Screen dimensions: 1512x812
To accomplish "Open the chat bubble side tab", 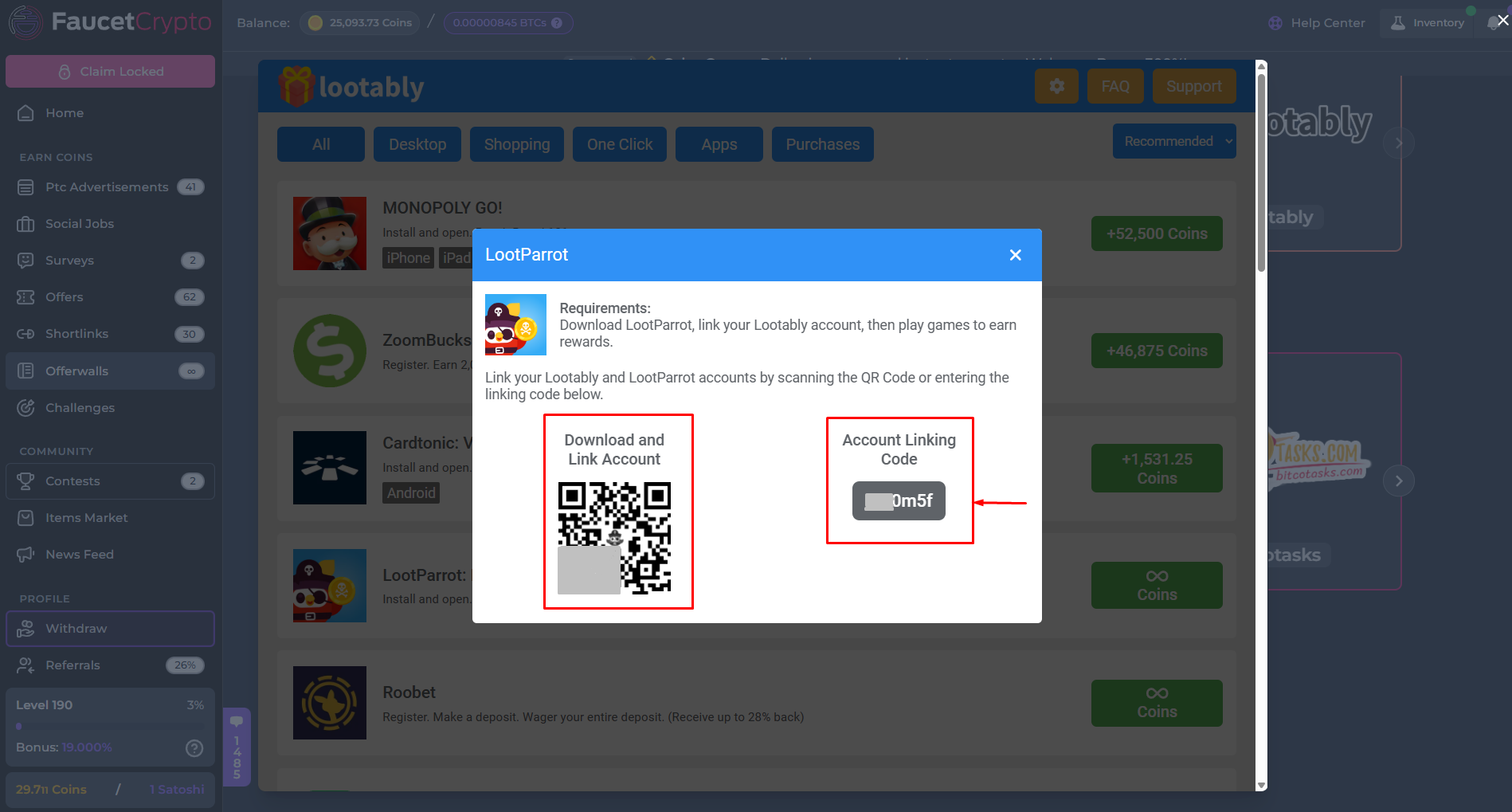I will coord(237,747).
